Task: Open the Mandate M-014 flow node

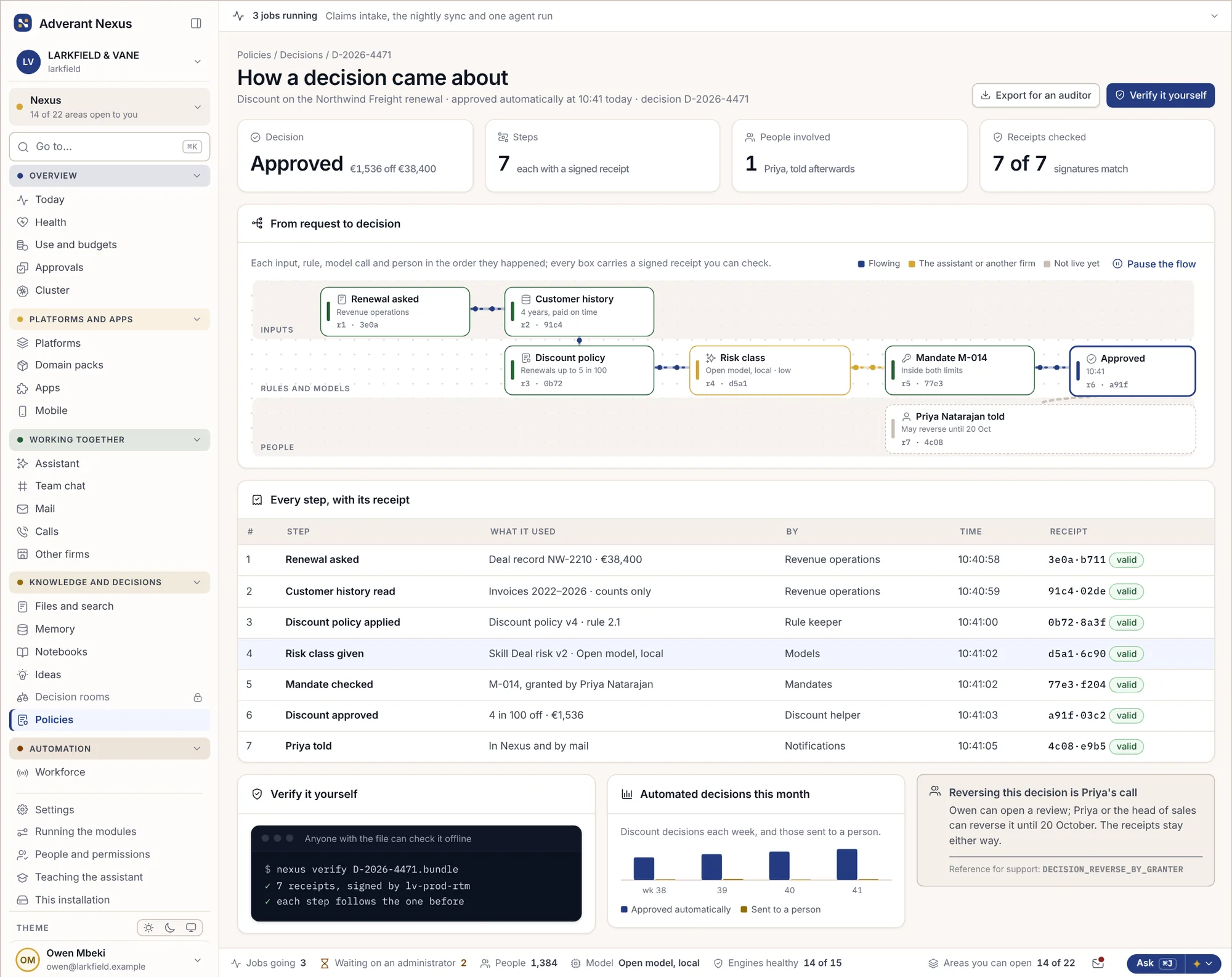Action: [960, 370]
